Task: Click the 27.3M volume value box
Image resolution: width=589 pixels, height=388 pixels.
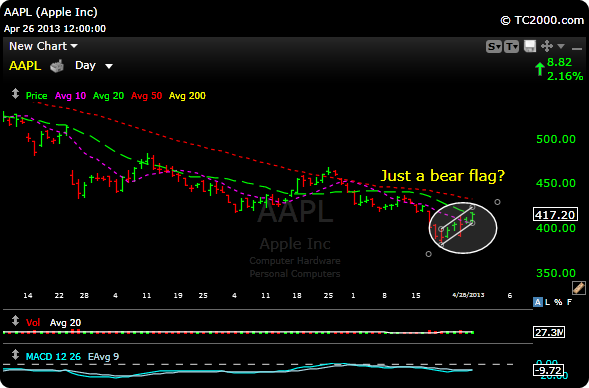Action: (549, 332)
